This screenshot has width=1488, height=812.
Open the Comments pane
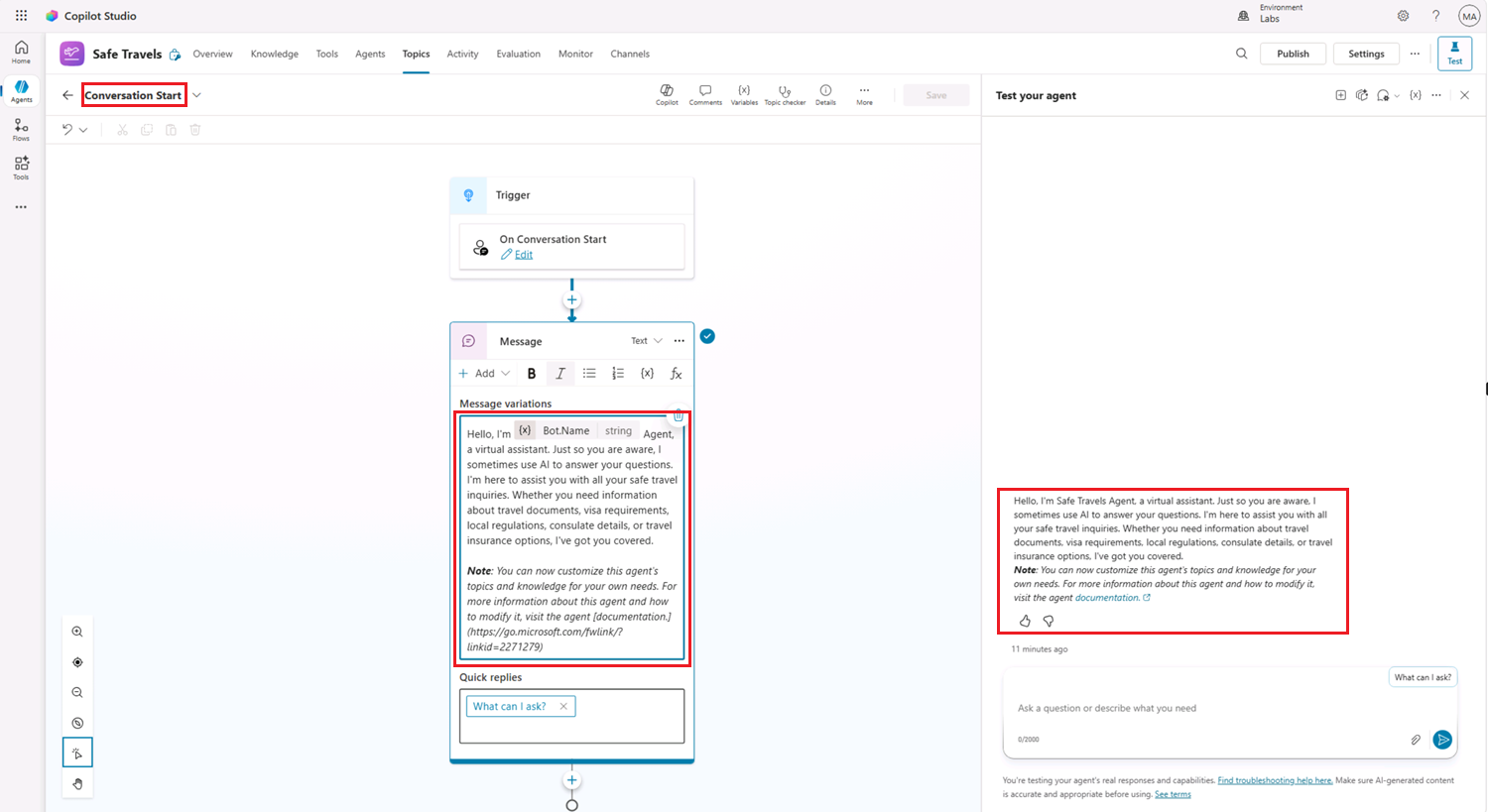705,94
